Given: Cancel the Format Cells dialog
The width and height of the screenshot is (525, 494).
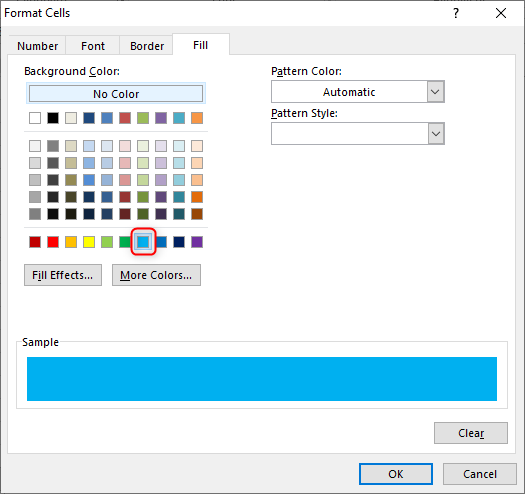Looking at the screenshot, I should (480, 474).
